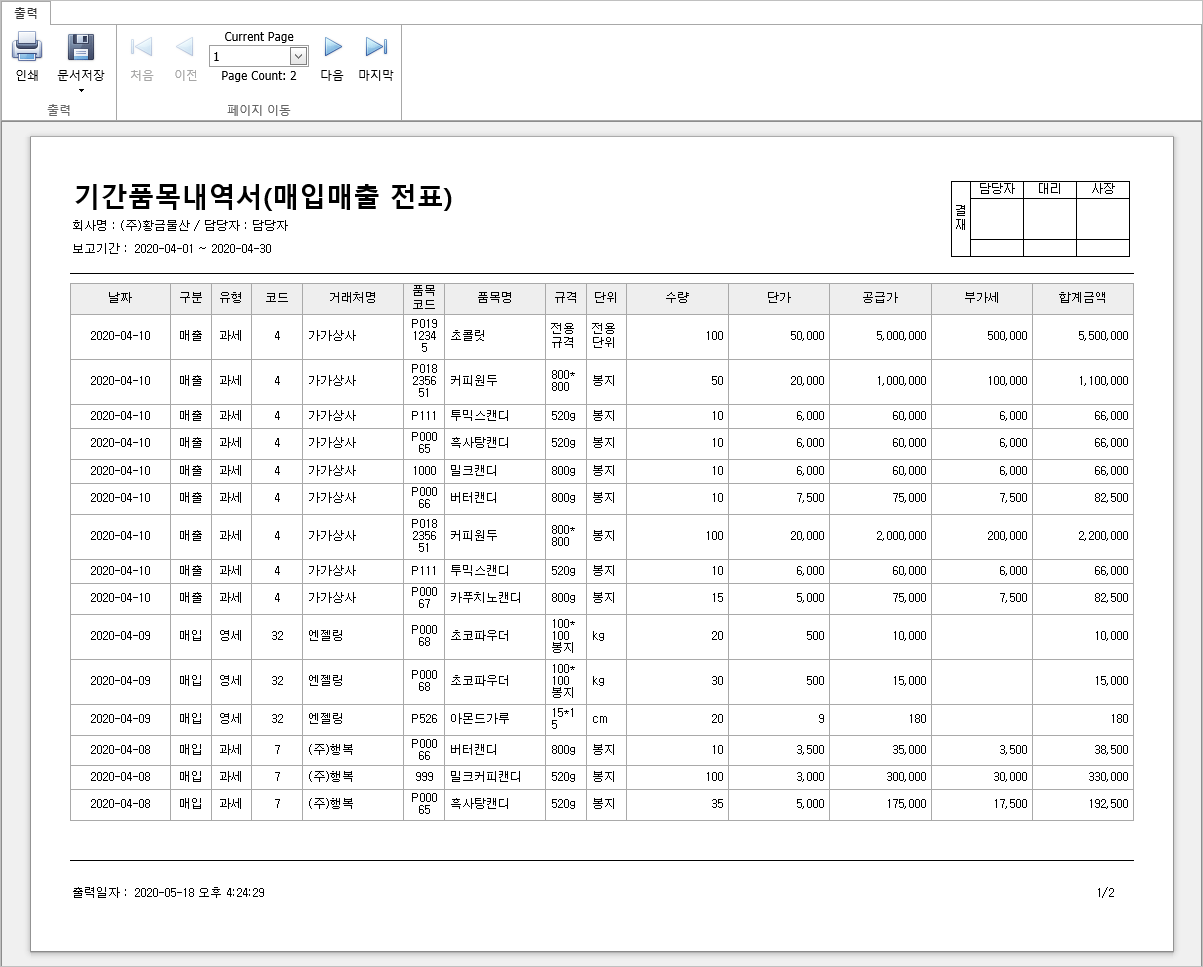The height and width of the screenshot is (967, 1203).
Task: Click quantity 35 cell
Action: pos(677,804)
